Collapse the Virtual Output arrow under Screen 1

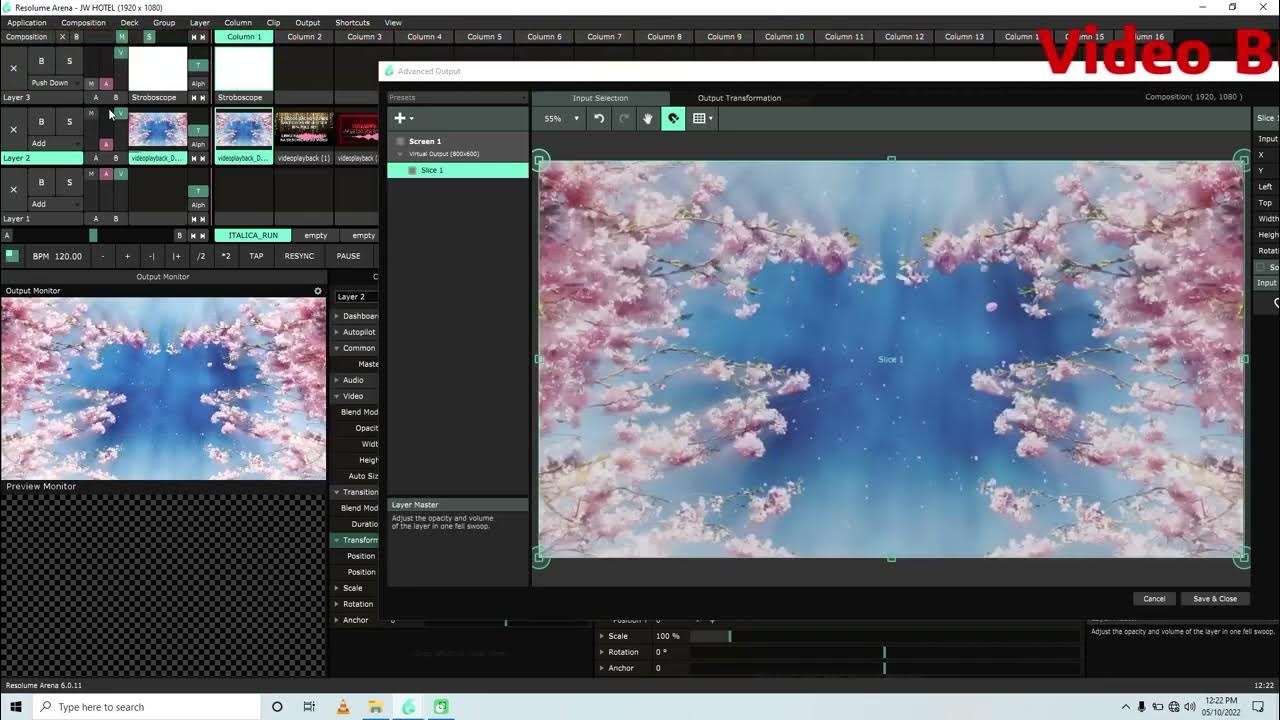(x=401, y=154)
